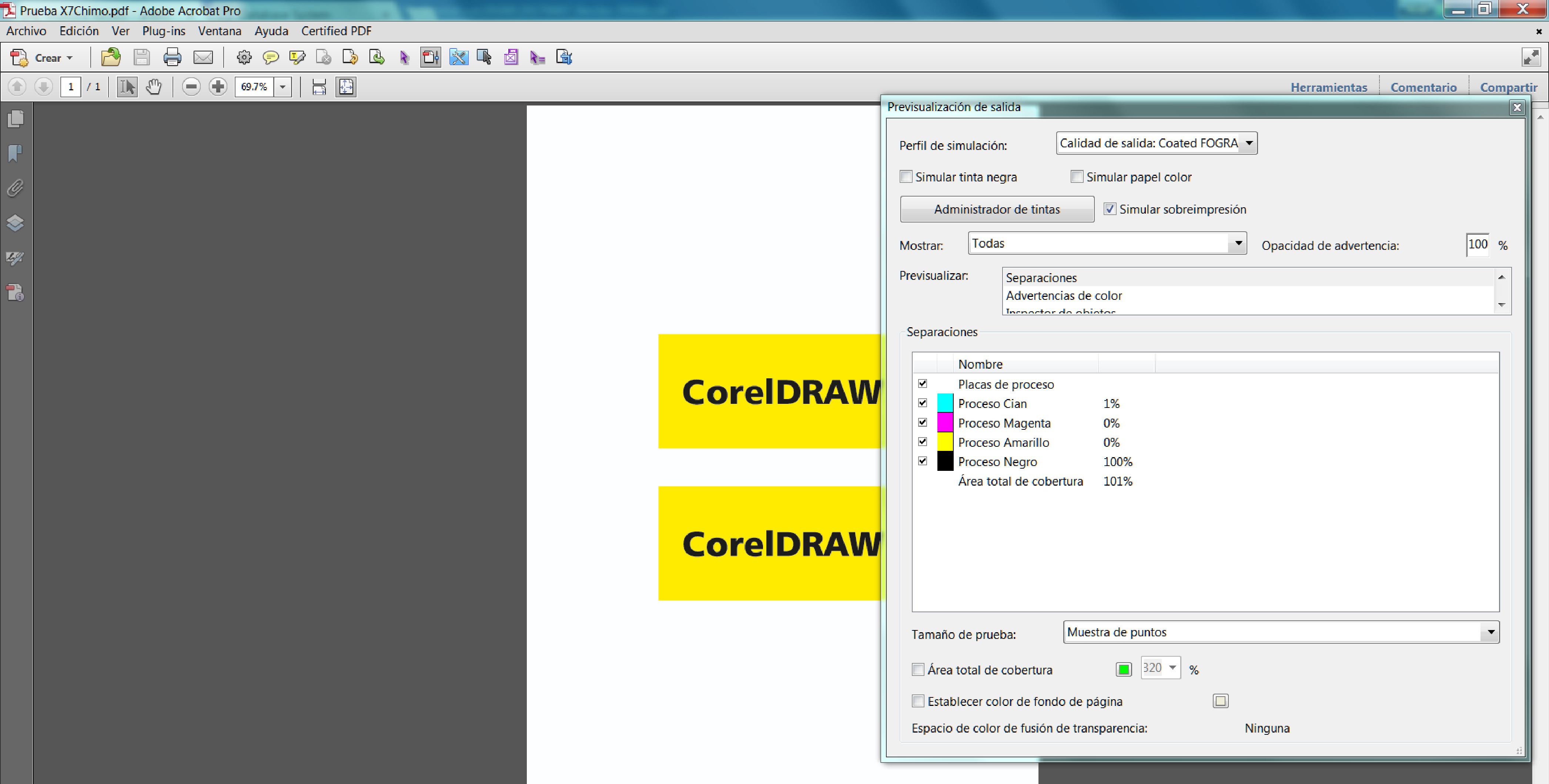Viewport: 1549px width, 784px height.
Task: Fit one full page view icon
Action: point(347,87)
